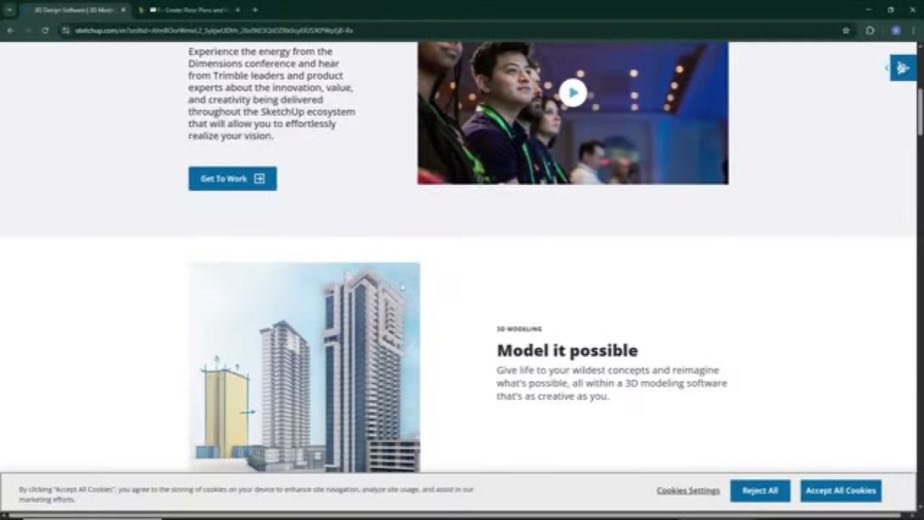Bookmark this page with the star icon

pyautogui.click(x=846, y=30)
